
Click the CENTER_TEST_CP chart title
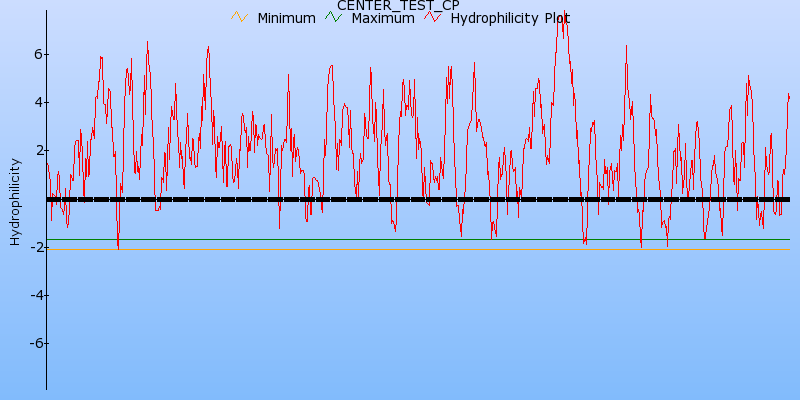[x=398, y=6]
